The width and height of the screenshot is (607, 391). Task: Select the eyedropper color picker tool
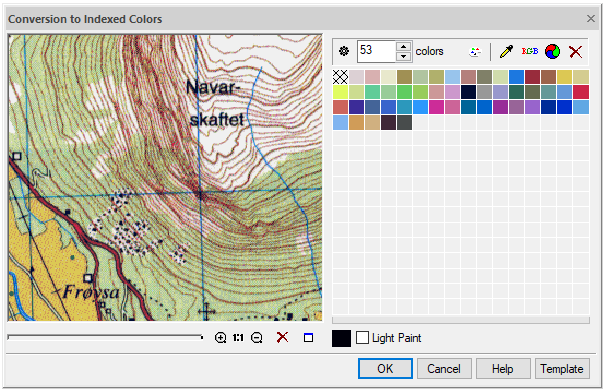click(506, 51)
